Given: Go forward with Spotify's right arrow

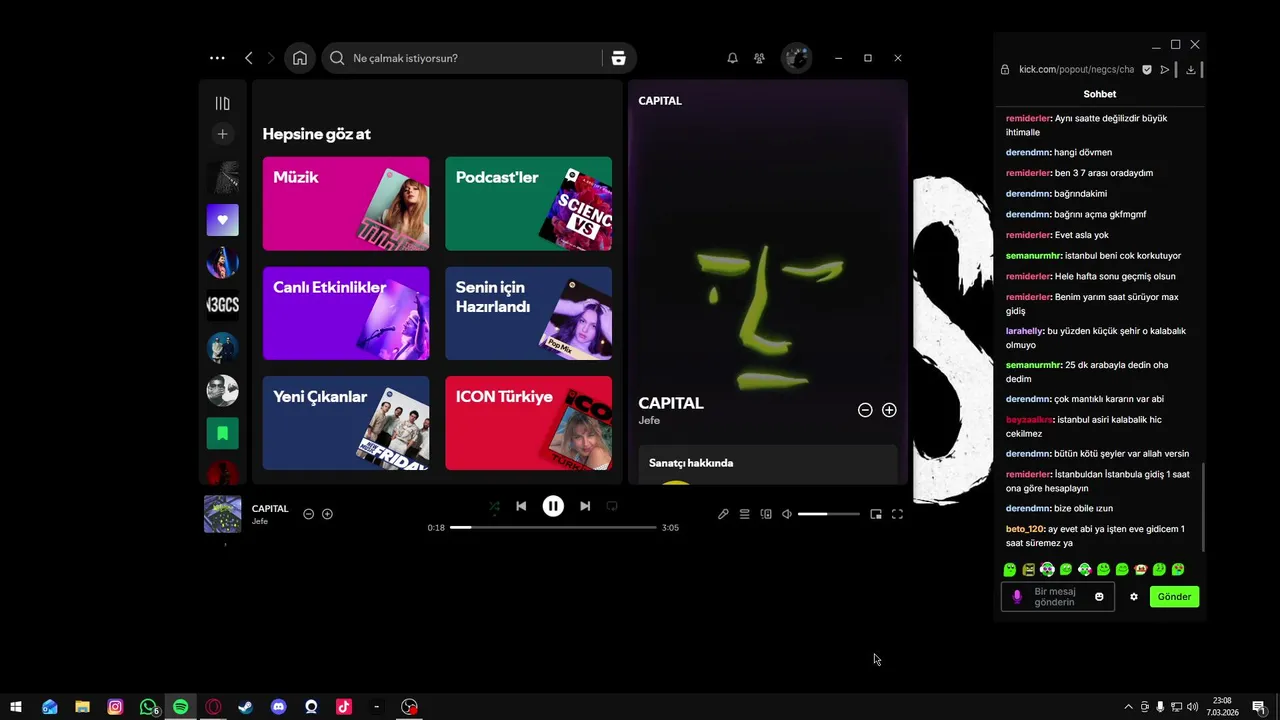Looking at the screenshot, I should pyautogui.click(x=271, y=58).
